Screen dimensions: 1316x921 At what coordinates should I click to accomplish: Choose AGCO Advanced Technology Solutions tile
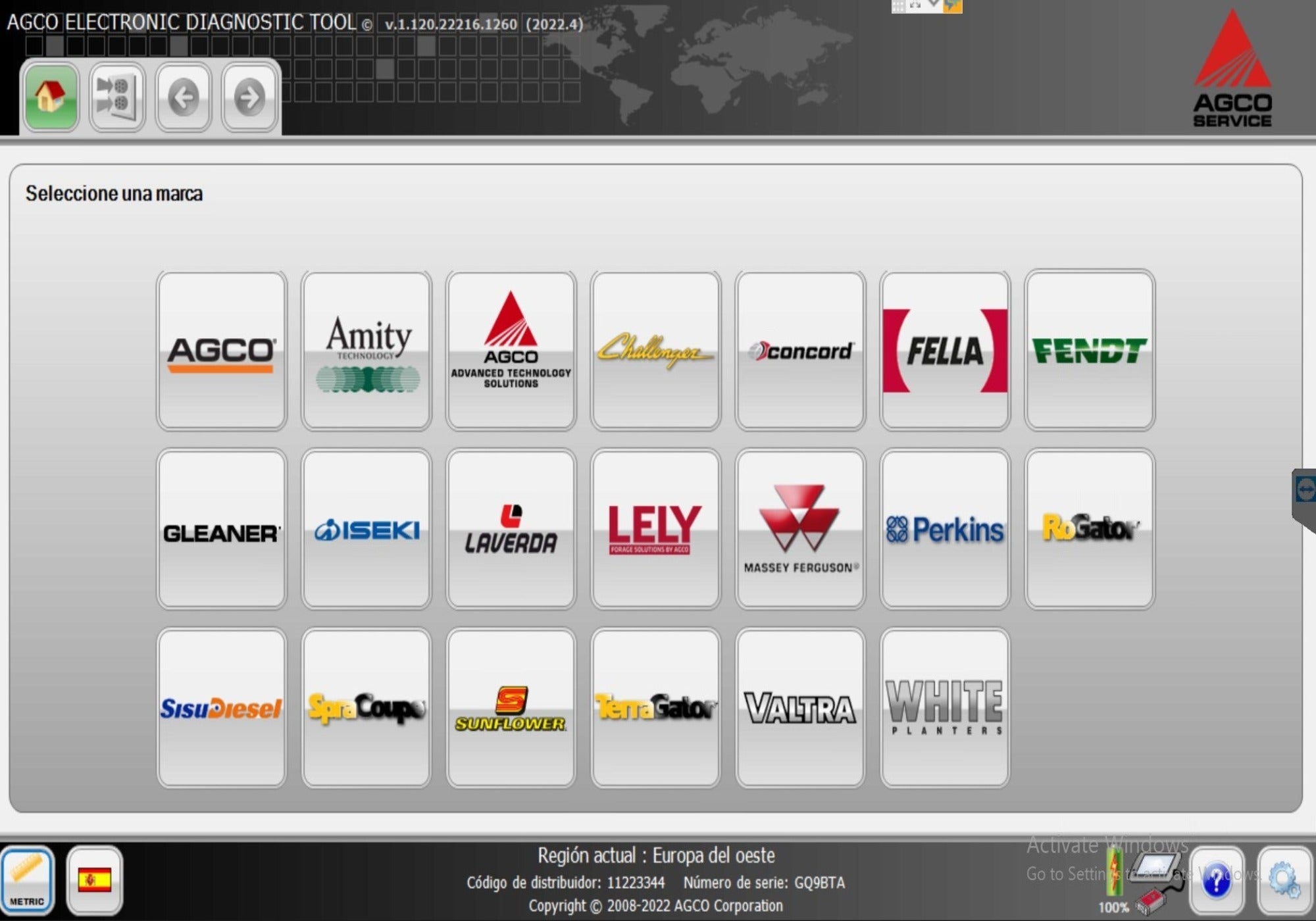[x=511, y=351]
